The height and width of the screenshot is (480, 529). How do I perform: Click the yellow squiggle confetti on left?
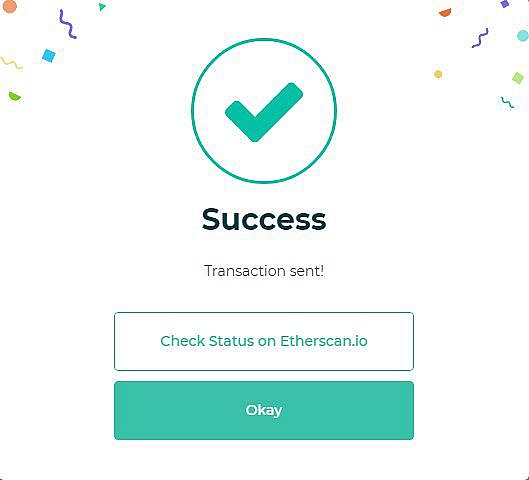(12, 63)
